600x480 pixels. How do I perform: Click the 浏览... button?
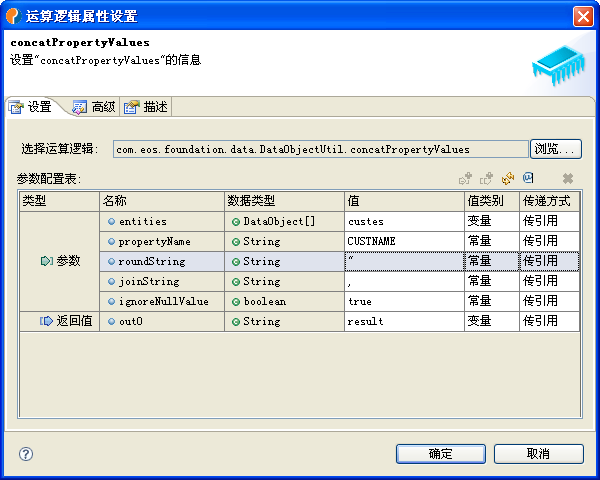555,149
